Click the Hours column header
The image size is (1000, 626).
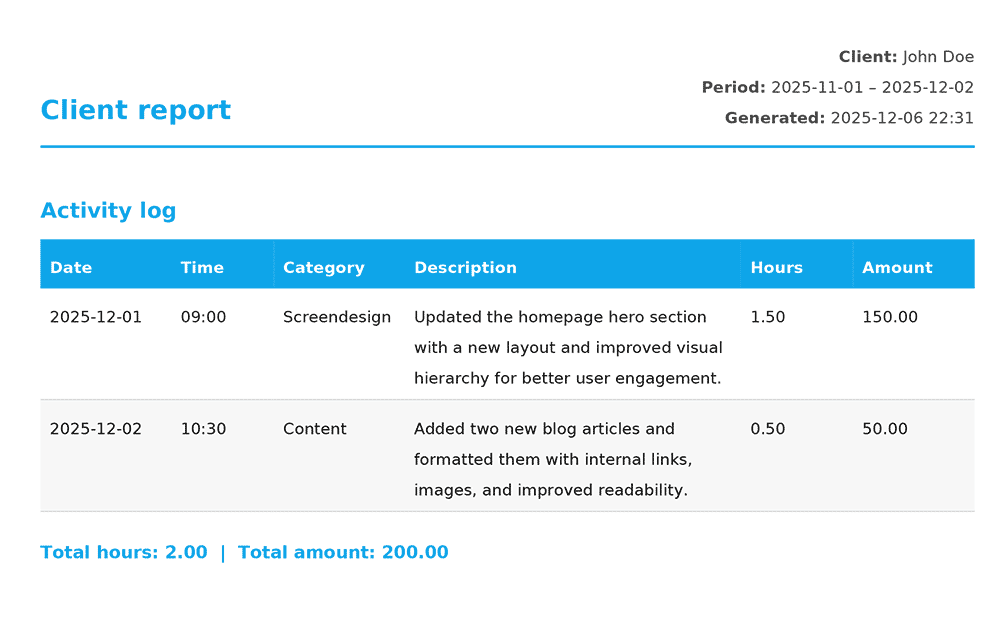pyautogui.click(x=775, y=267)
